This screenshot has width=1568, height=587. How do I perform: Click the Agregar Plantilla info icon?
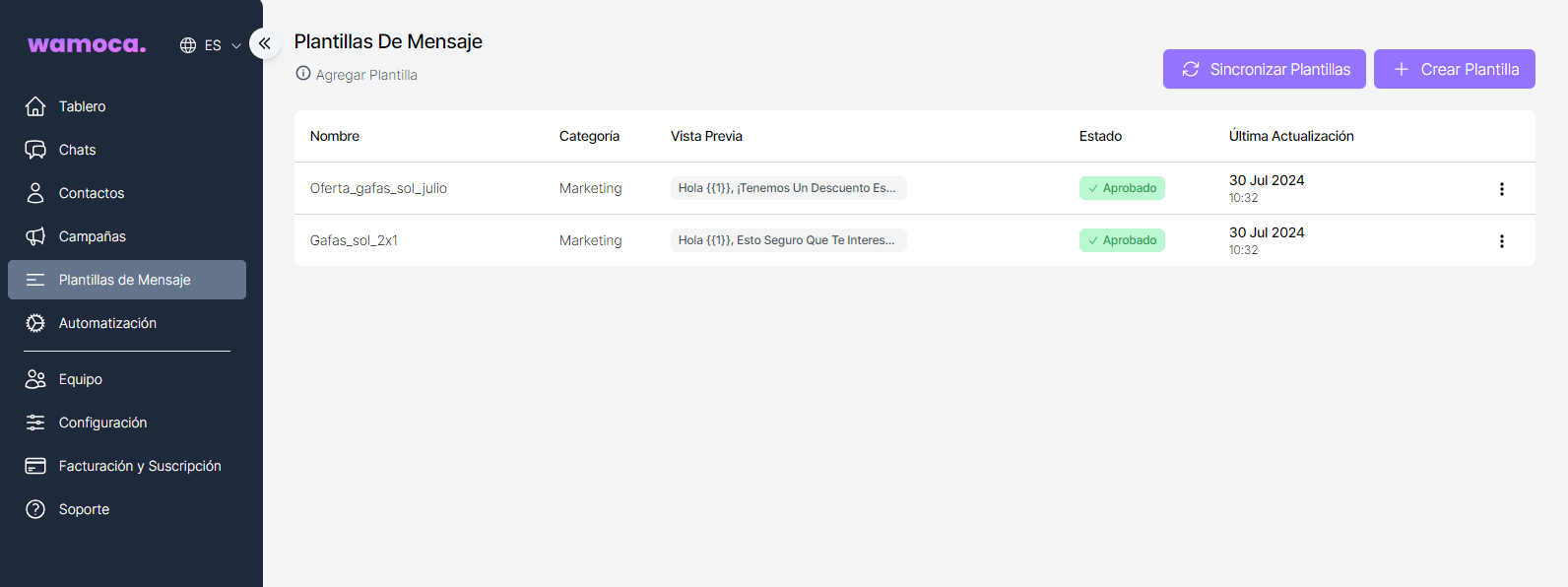click(303, 74)
